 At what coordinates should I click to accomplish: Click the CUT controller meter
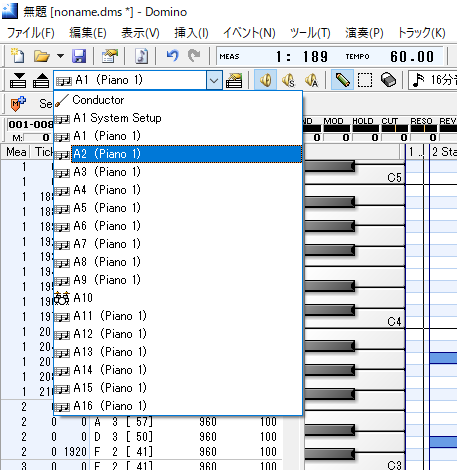tap(395, 128)
